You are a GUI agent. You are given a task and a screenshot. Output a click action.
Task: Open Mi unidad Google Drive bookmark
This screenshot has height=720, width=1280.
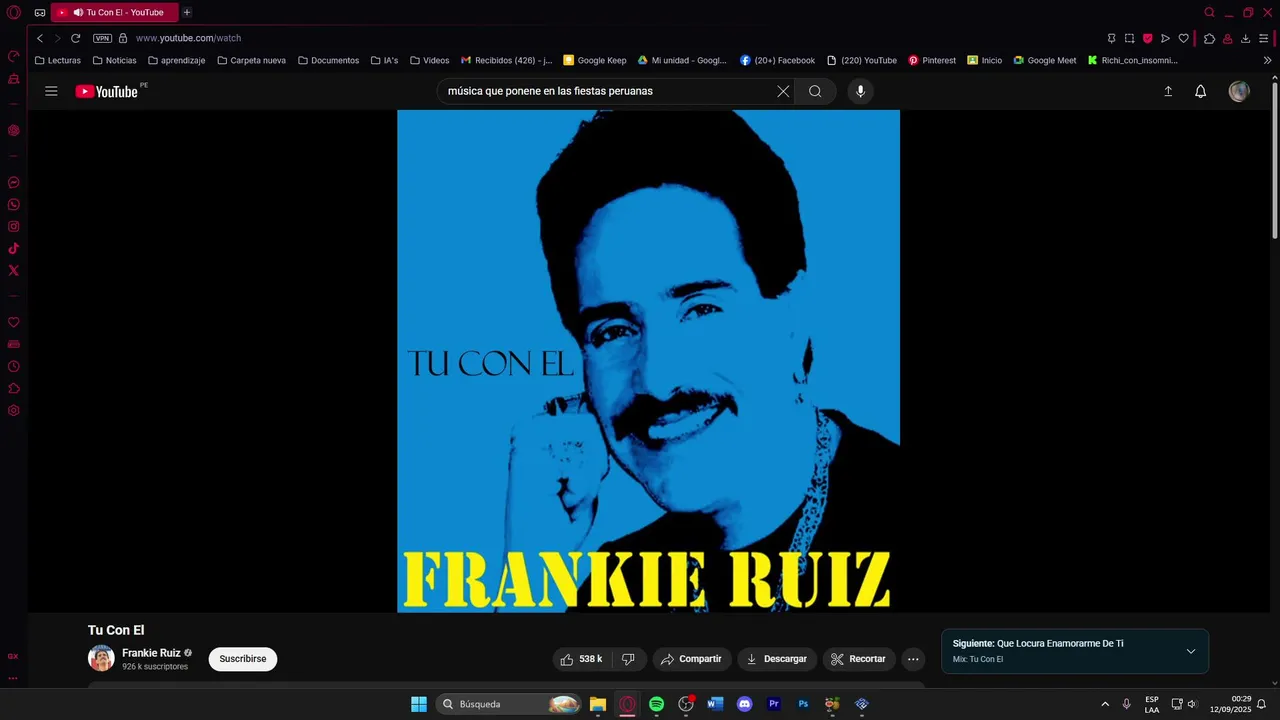[x=682, y=60]
